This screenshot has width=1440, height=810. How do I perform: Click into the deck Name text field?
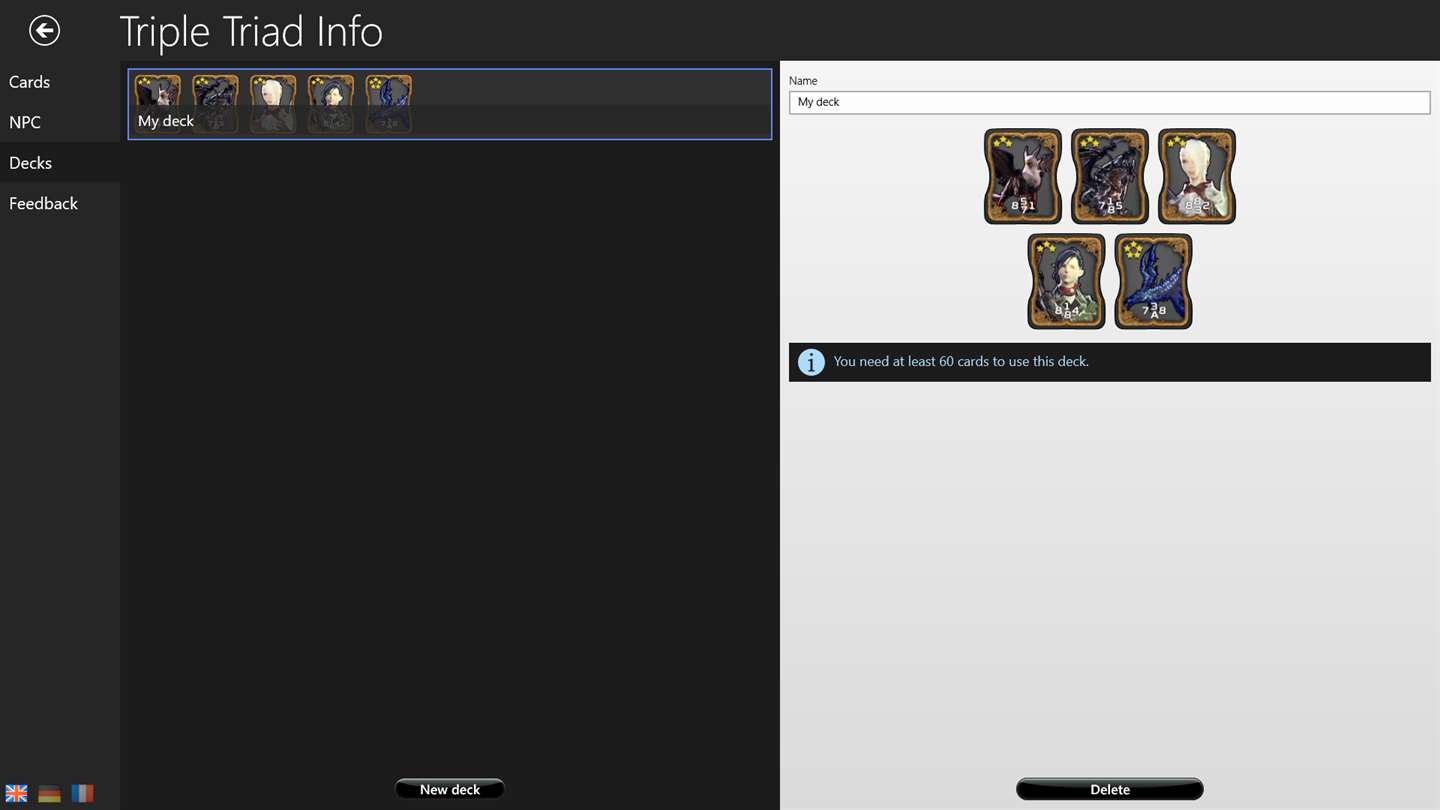(1110, 102)
